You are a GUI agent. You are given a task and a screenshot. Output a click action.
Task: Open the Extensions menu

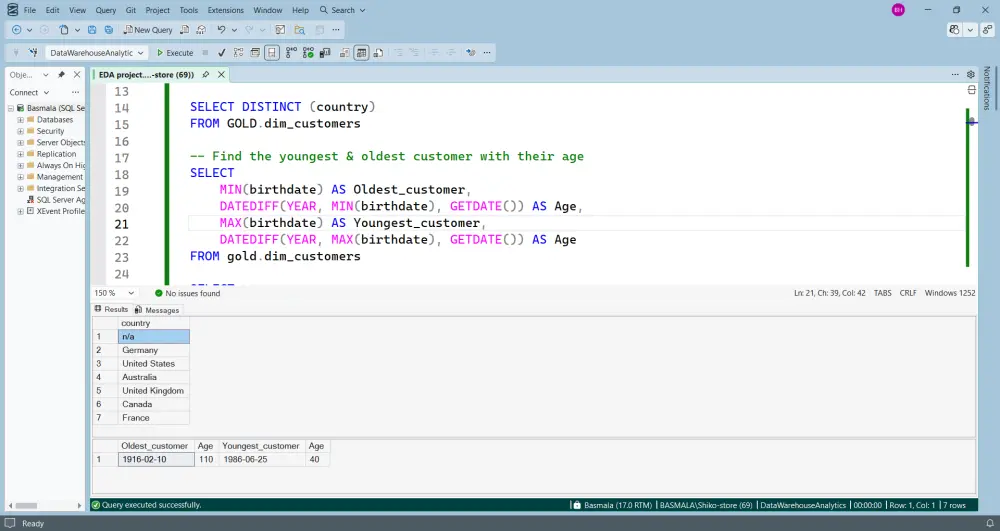[226, 10]
